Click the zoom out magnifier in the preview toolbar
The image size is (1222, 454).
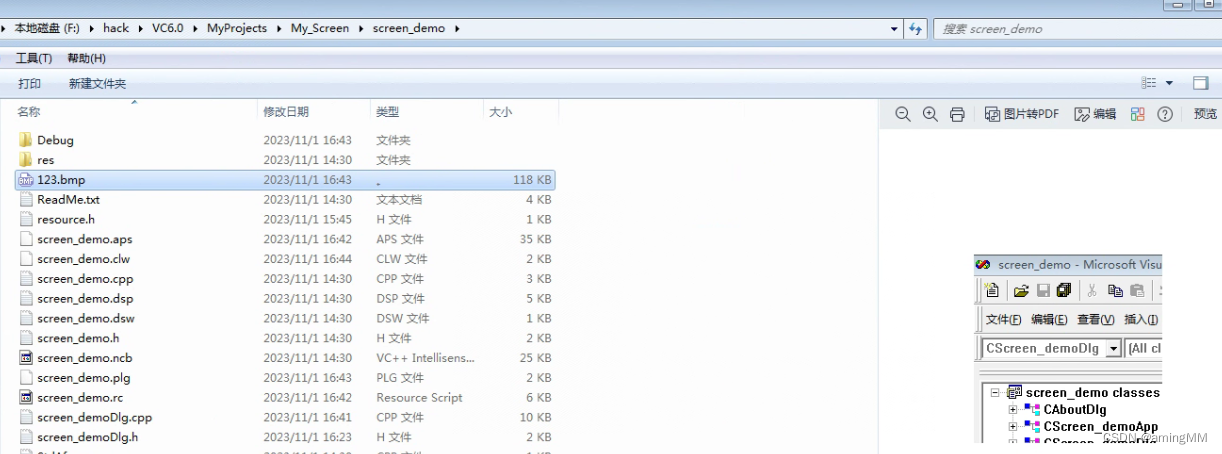[903, 114]
